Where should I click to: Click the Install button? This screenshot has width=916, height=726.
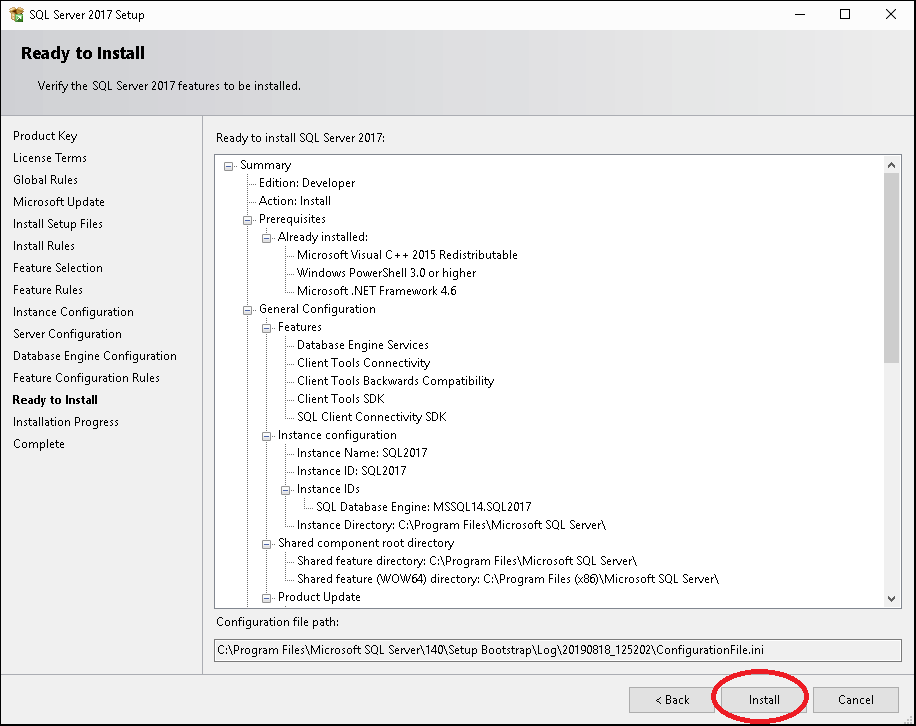(x=764, y=700)
